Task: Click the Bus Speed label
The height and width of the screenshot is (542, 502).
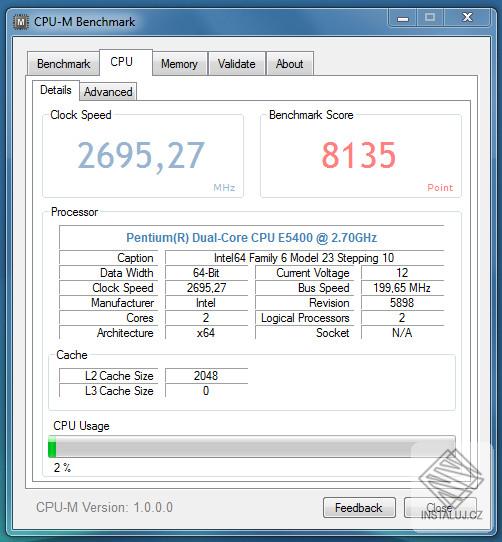Action: 324,288
